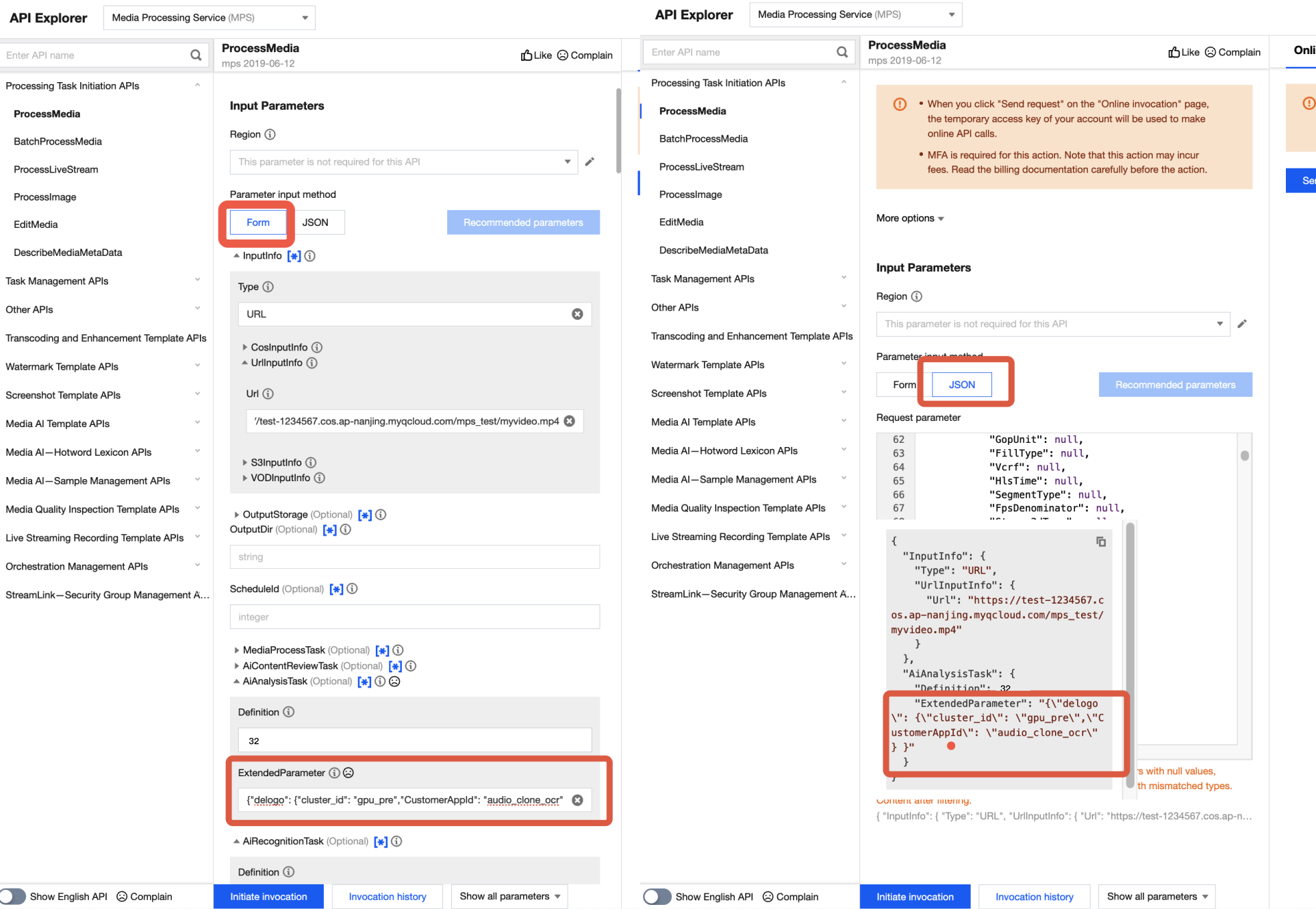Screen dimensions: 1316x909
Task: Open BatchProcessMedia in left sidebar
Action: click(58, 142)
